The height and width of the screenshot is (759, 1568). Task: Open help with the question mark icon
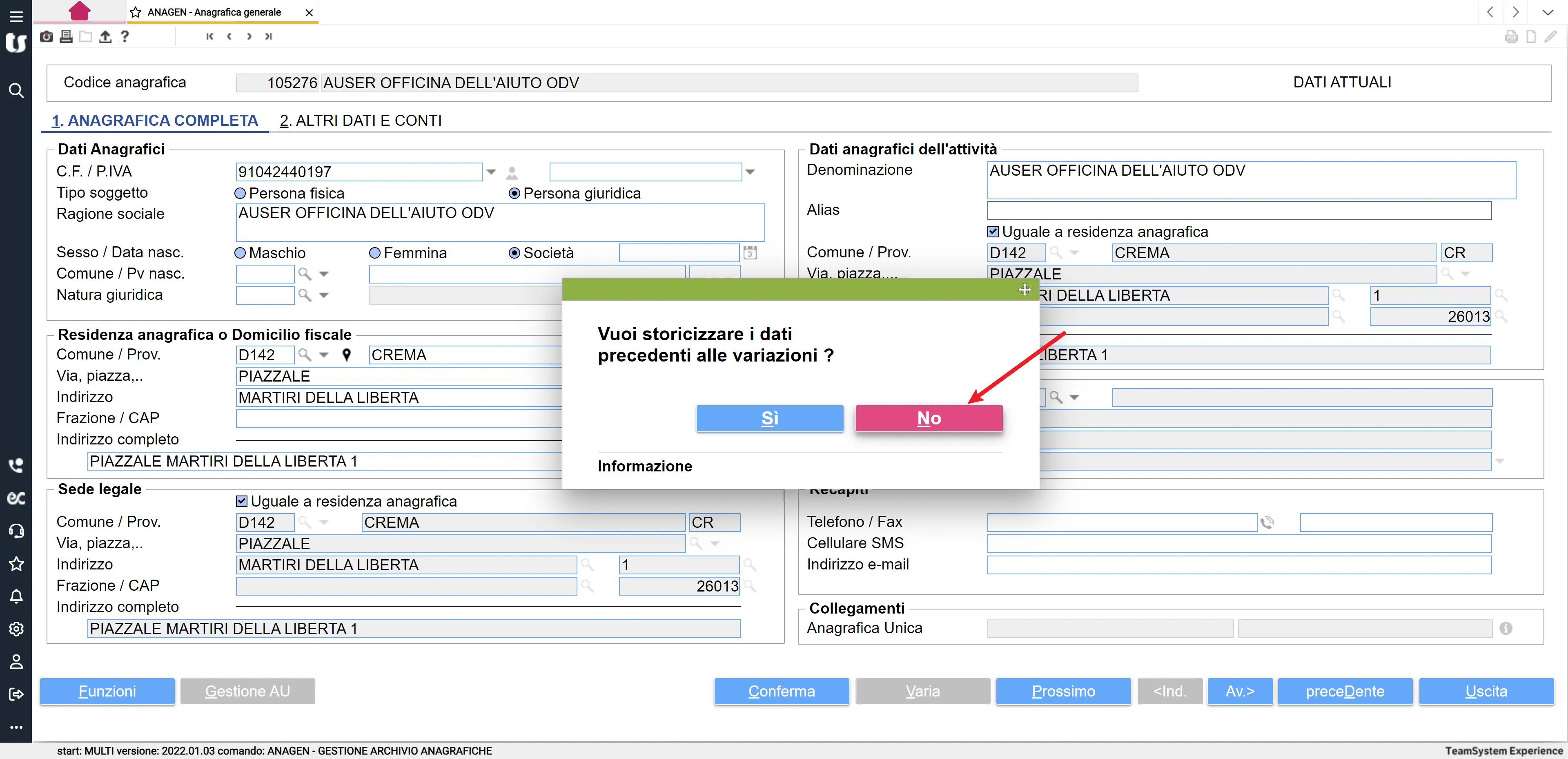(125, 36)
